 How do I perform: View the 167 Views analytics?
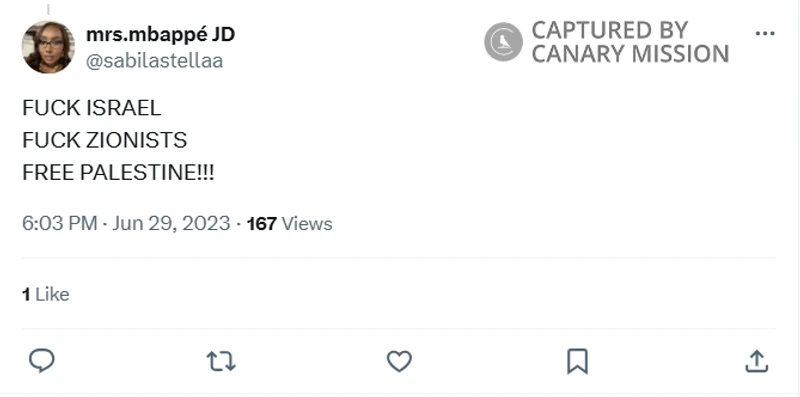tap(289, 224)
